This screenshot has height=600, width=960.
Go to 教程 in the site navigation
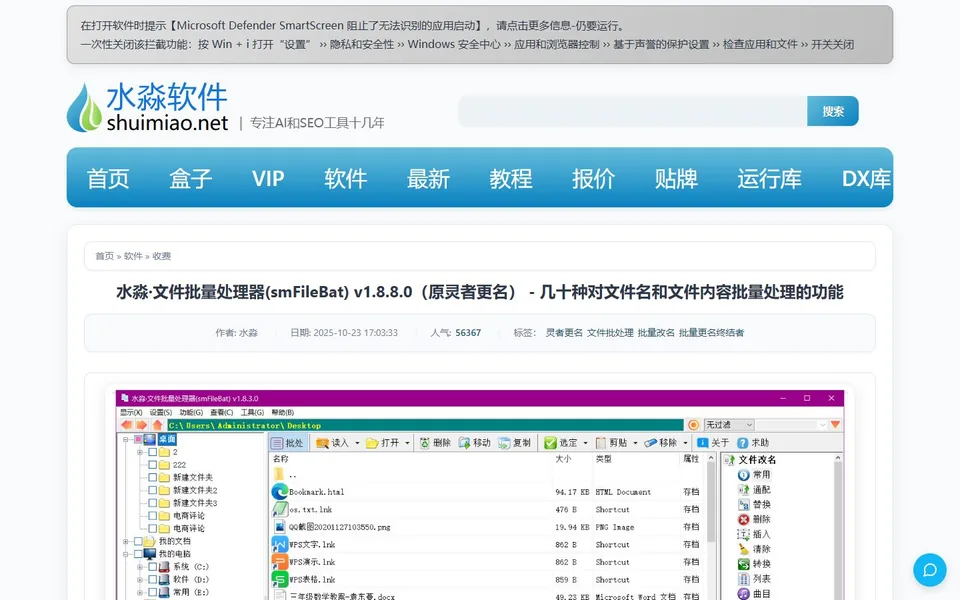[511, 179]
